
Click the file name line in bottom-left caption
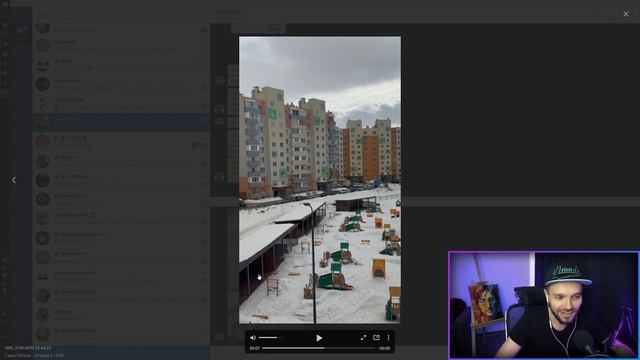click(x=28, y=348)
